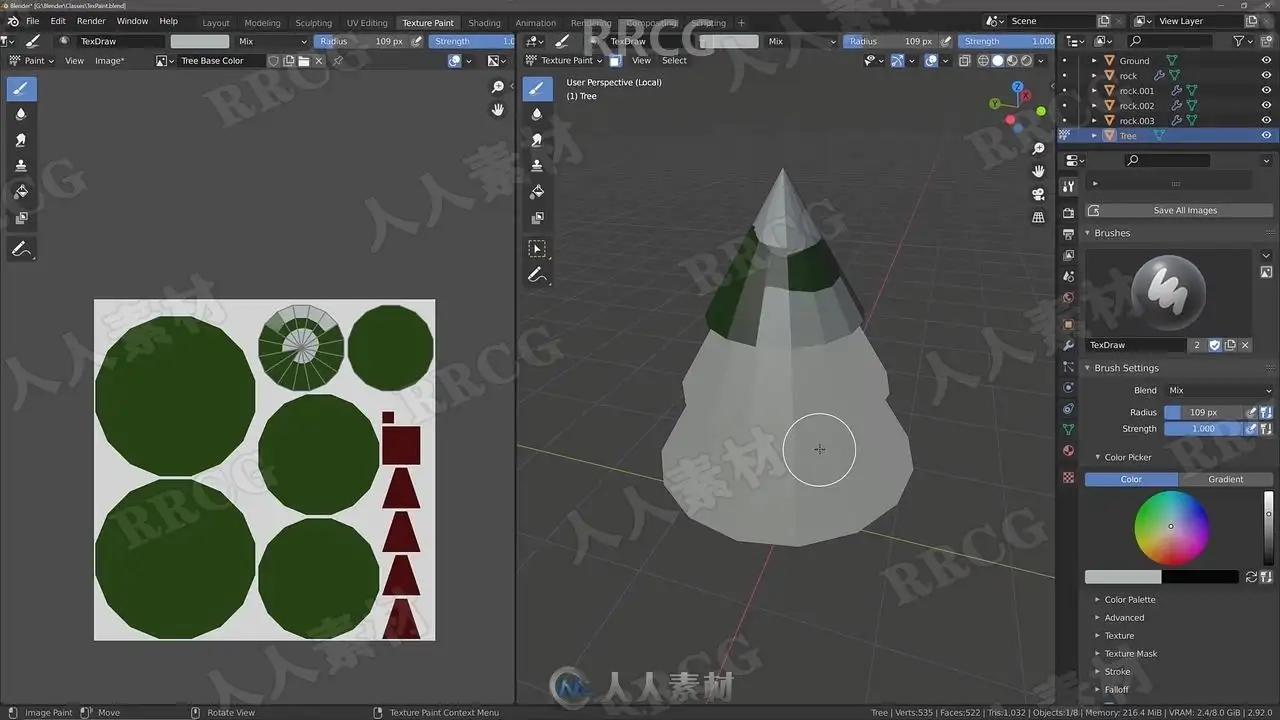Select the Select Box tool in viewport

click(x=537, y=248)
